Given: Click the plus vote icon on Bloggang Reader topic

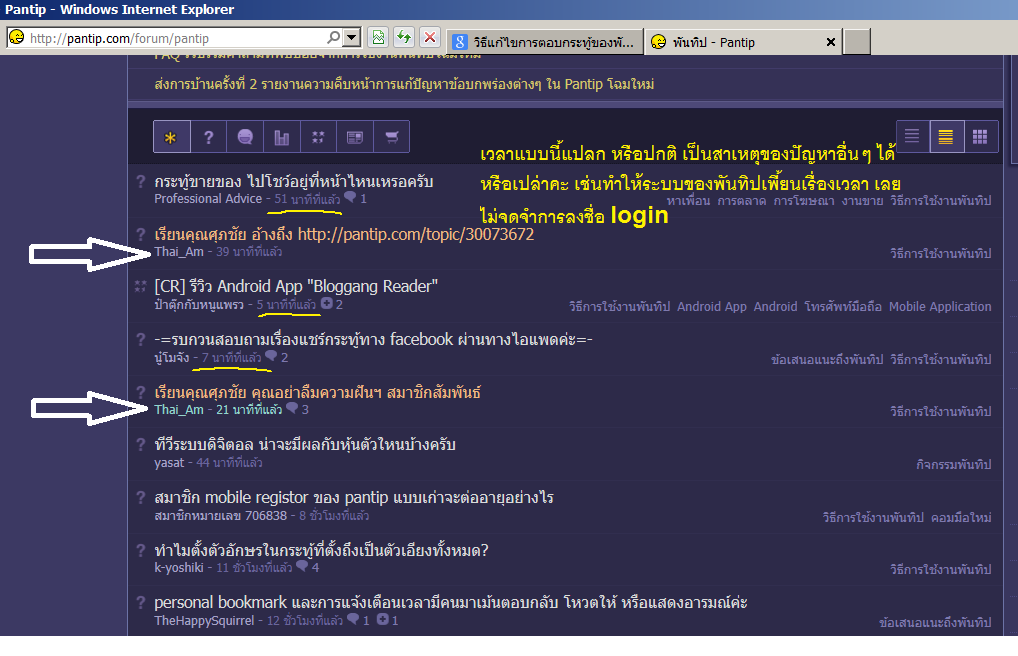Looking at the screenshot, I should [x=327, y=303].
